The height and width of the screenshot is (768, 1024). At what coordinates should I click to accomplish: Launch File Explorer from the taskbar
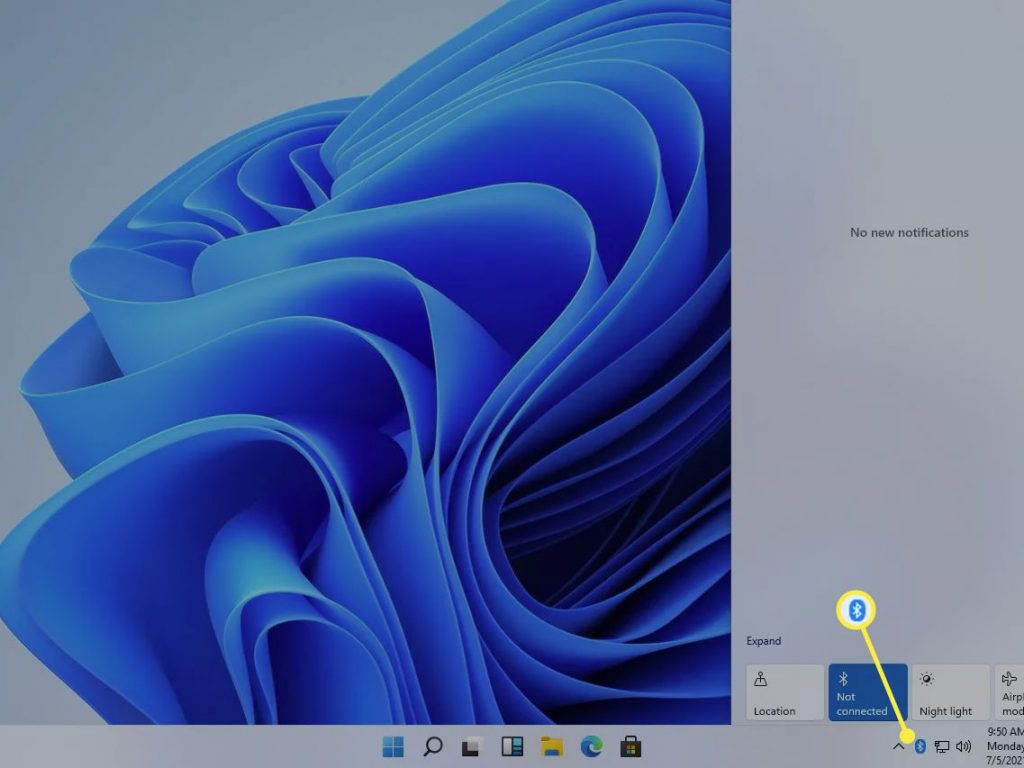(550, 746)
